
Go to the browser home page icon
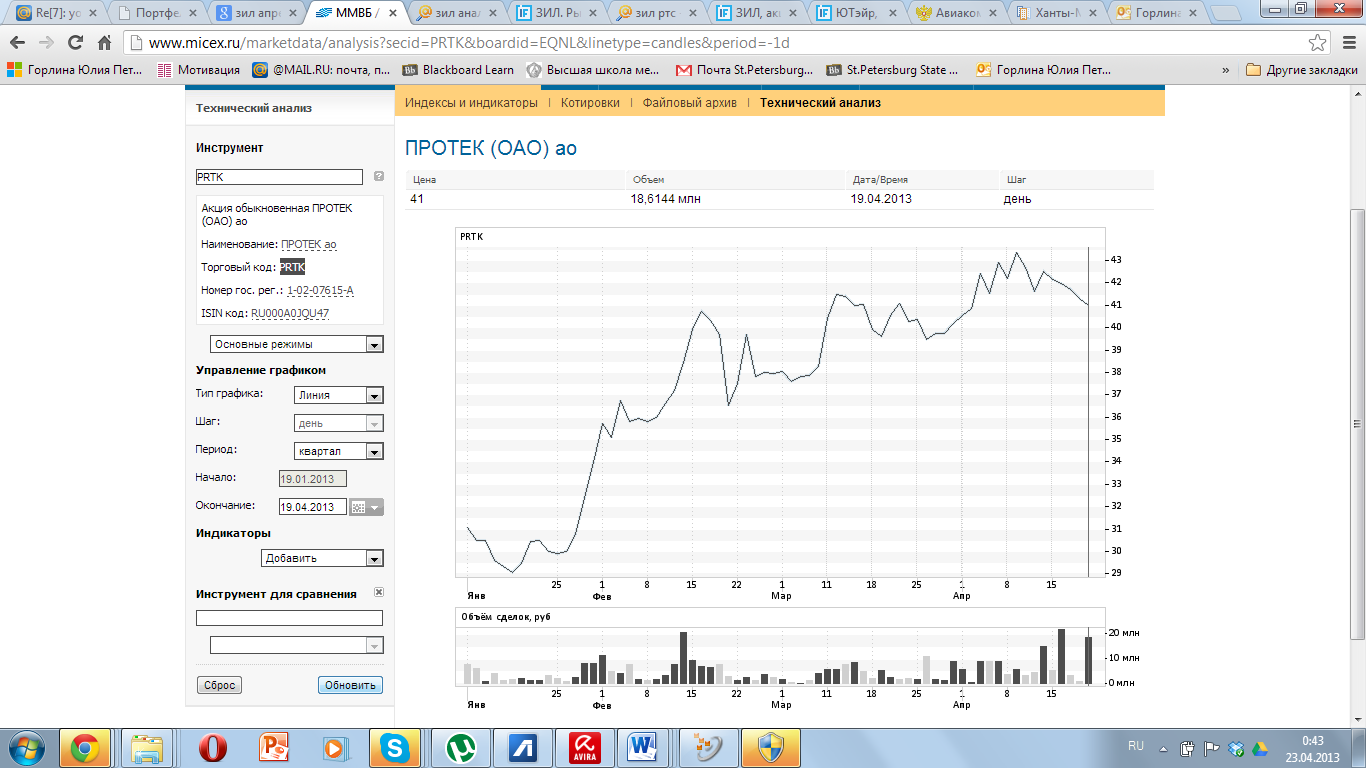[x=104, y=43]
